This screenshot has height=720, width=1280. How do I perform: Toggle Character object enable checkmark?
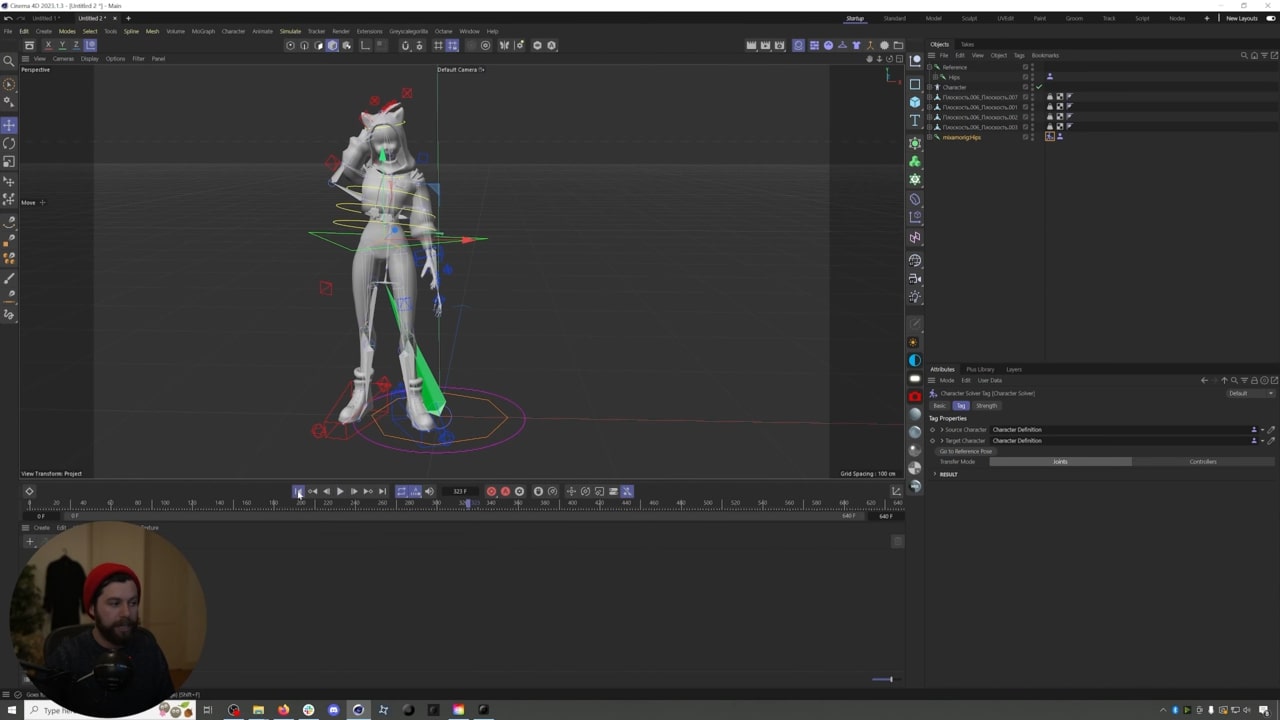pyautogui.click(x=1039, y=87)
